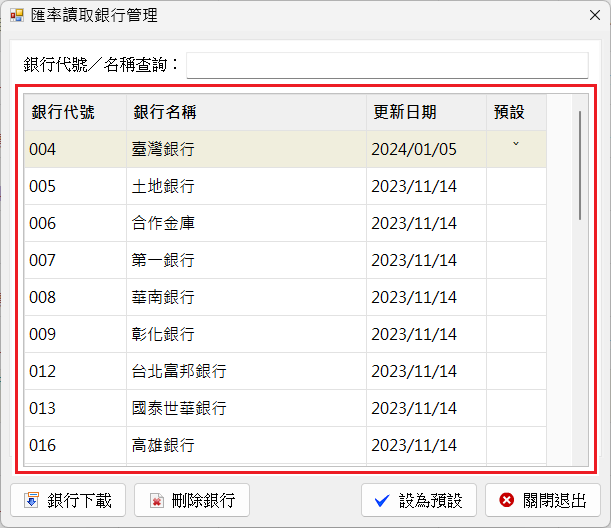
Task: Click the update date in 合作金庫 row
Action: pos(426,223)
